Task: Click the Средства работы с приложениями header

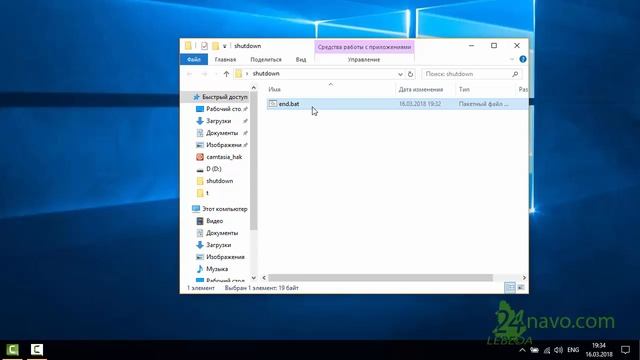Action: click(x=364, y=47)
